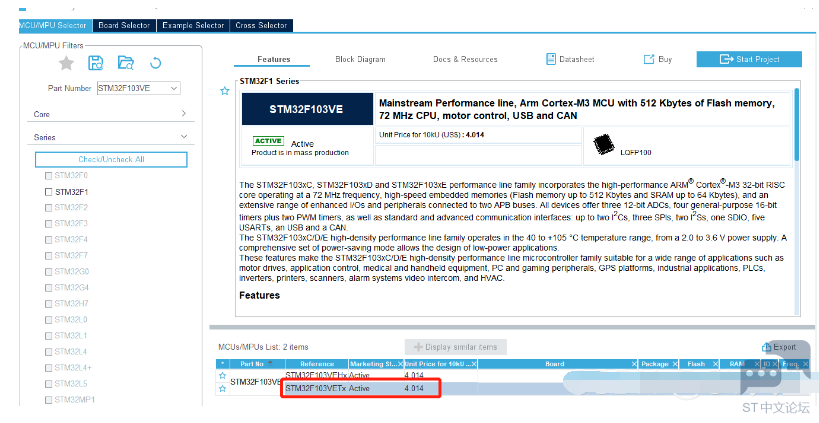Tick the STM32F2 series checkbox
Screen dimensions: 819x423
tap(49, 208)
